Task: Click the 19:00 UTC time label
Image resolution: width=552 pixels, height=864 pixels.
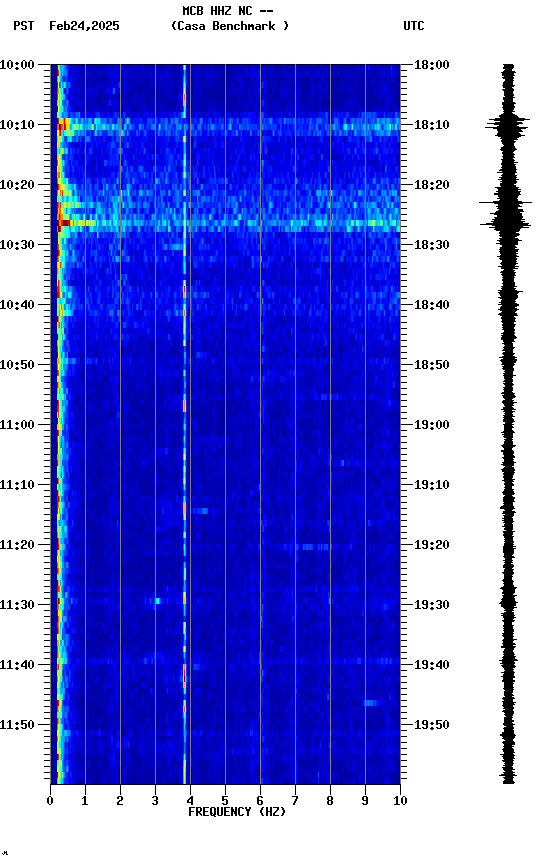Action: click(x=432, y=425)
